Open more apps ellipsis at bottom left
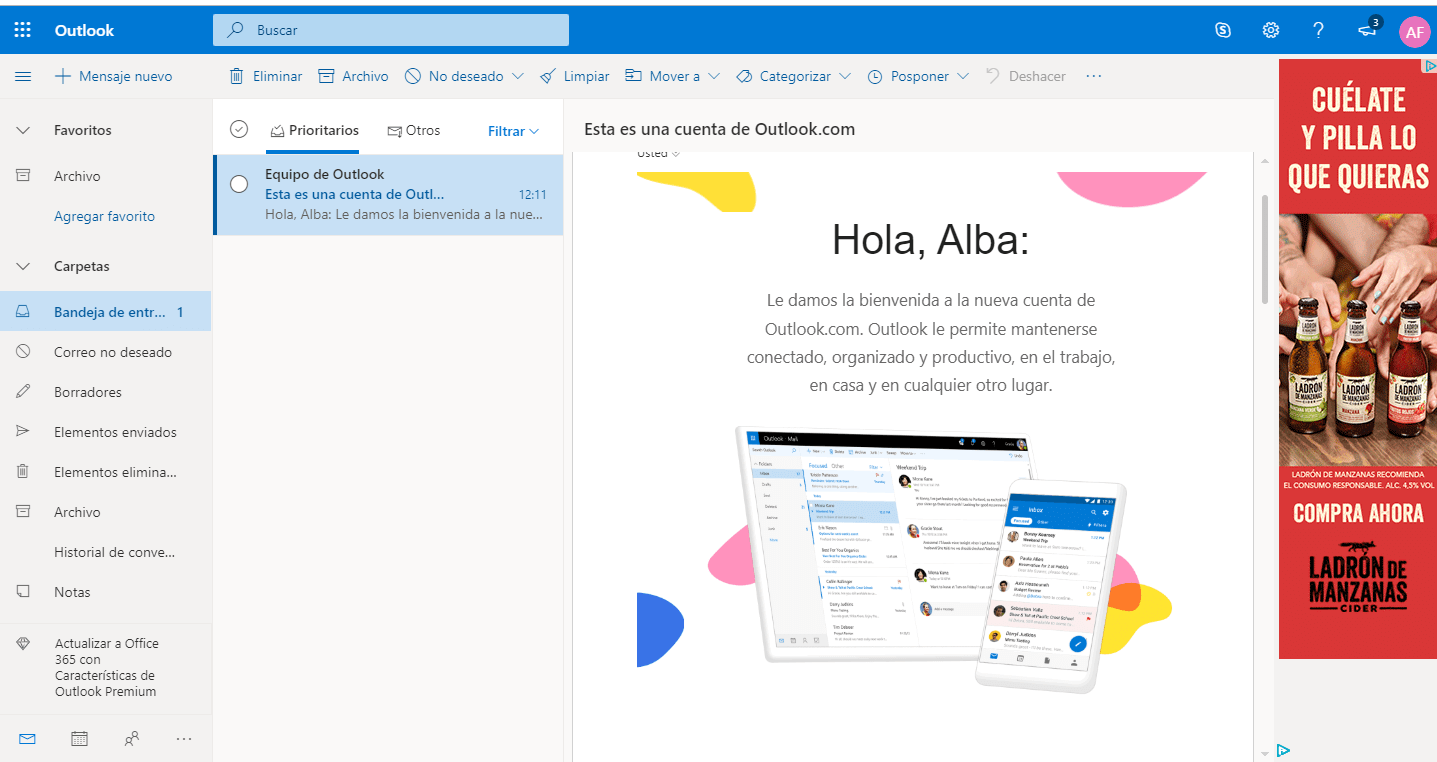Image resolution: width=1437 pixels, height=762 pixels. pyautogui.click(x=183, y=739)
